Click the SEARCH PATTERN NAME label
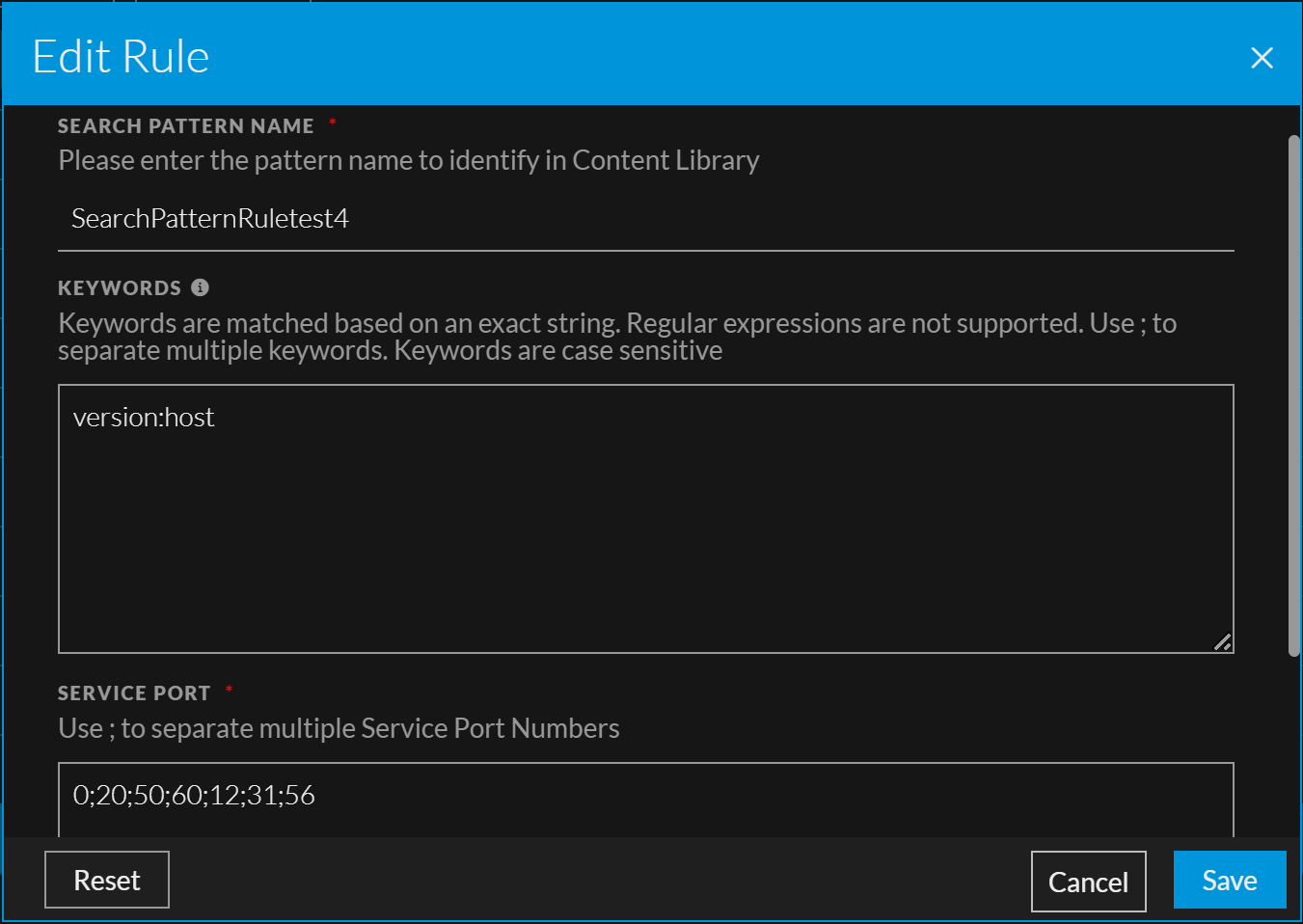 185,126
